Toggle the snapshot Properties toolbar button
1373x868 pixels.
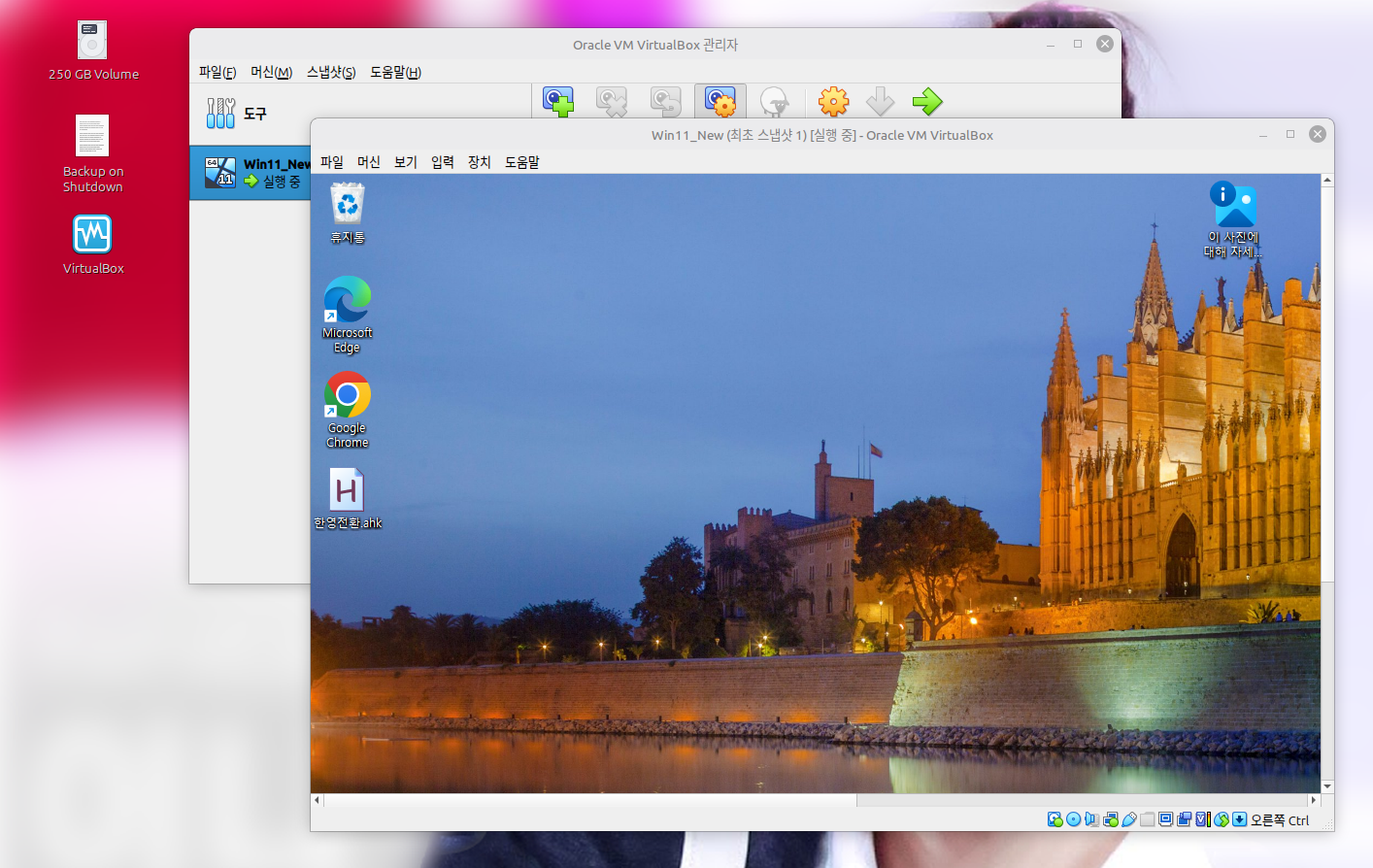point(720,101)
